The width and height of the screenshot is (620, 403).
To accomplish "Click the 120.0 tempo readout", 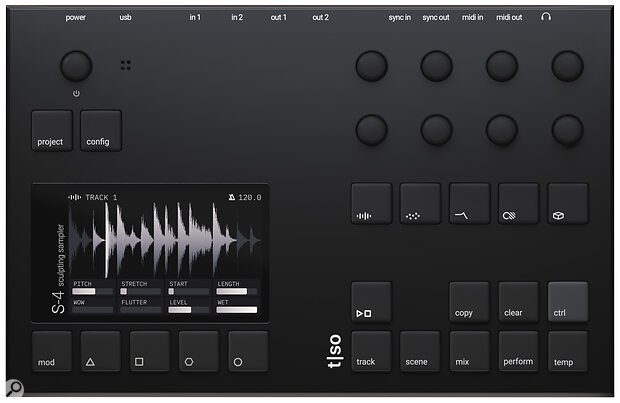I will point(250,197).
